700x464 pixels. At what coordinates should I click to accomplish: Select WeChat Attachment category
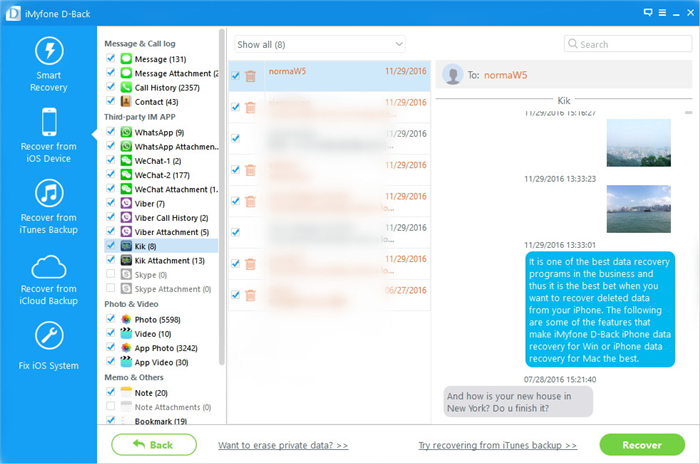[176, 189]
